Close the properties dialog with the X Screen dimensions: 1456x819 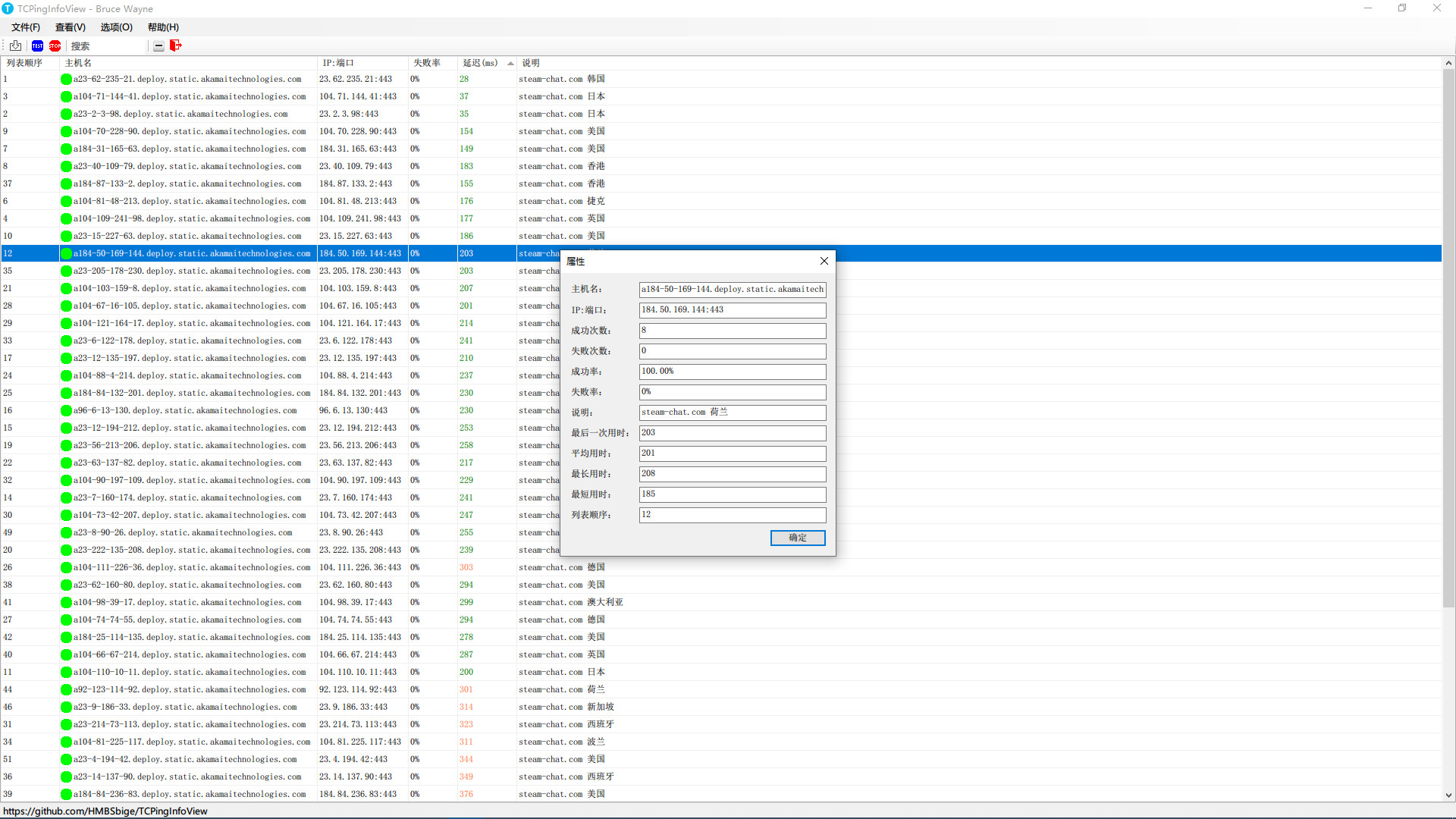[x=824, y=261]
